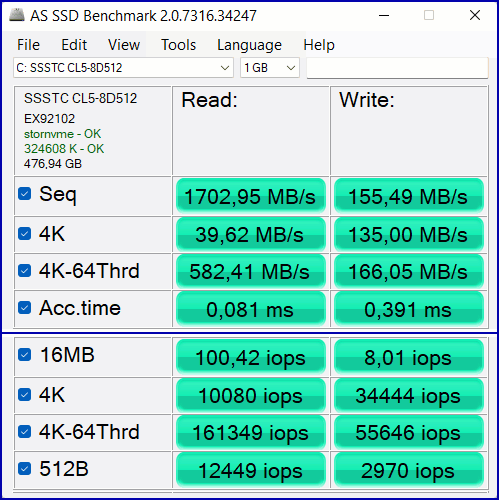Close the AS SSD Benchmark window
The width and height of the screenshot is (499, 500).
(475, 15)
